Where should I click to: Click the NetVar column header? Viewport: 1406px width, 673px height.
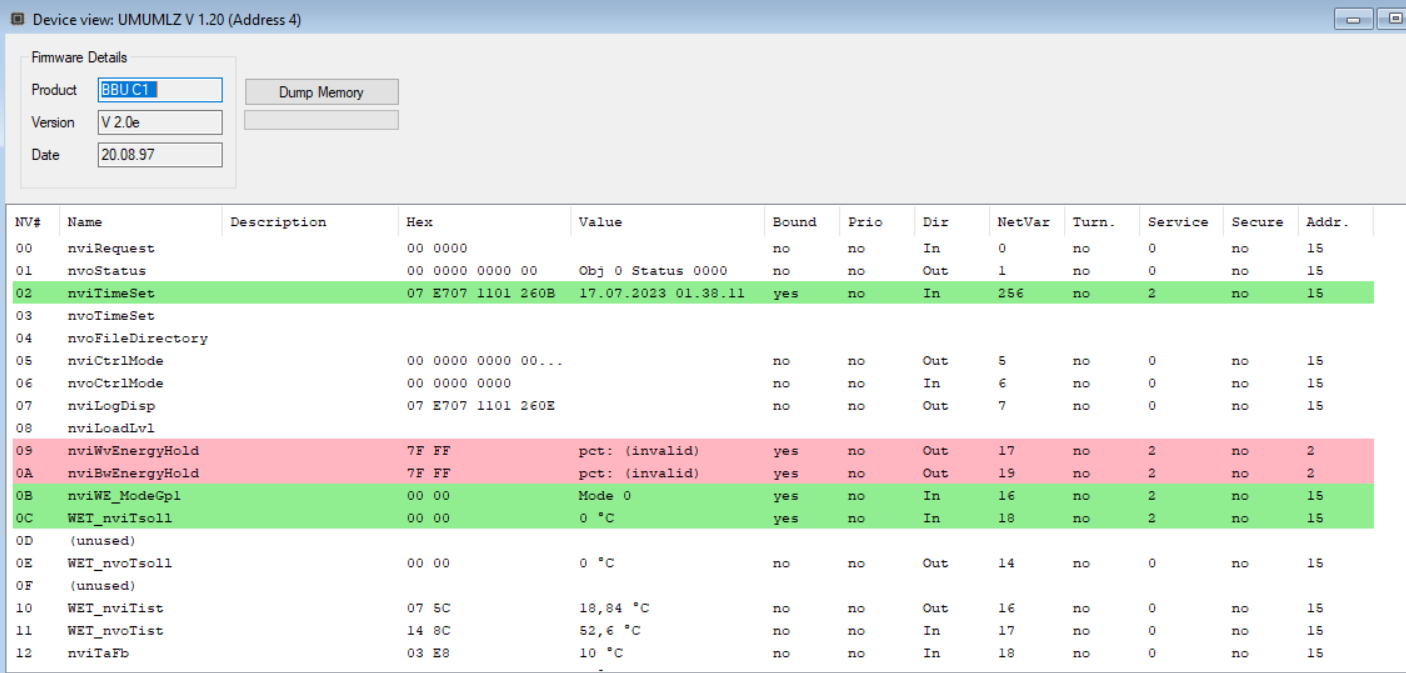(1027, 222)
